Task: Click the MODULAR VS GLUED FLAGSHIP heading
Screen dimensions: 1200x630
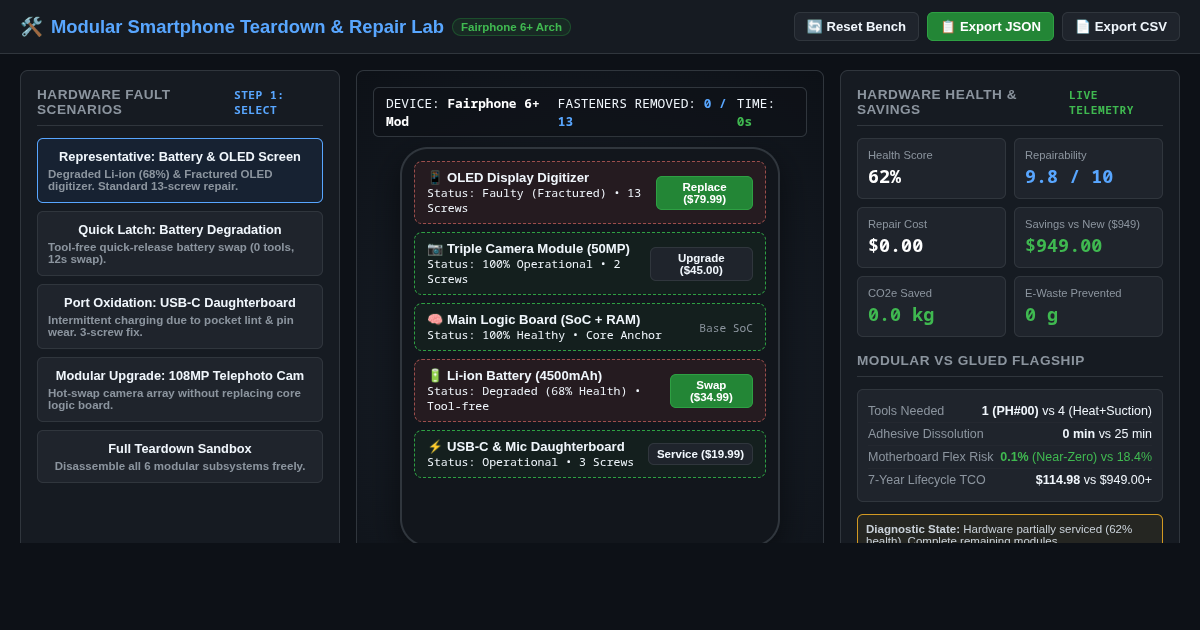Action: [x=971, y=361]
